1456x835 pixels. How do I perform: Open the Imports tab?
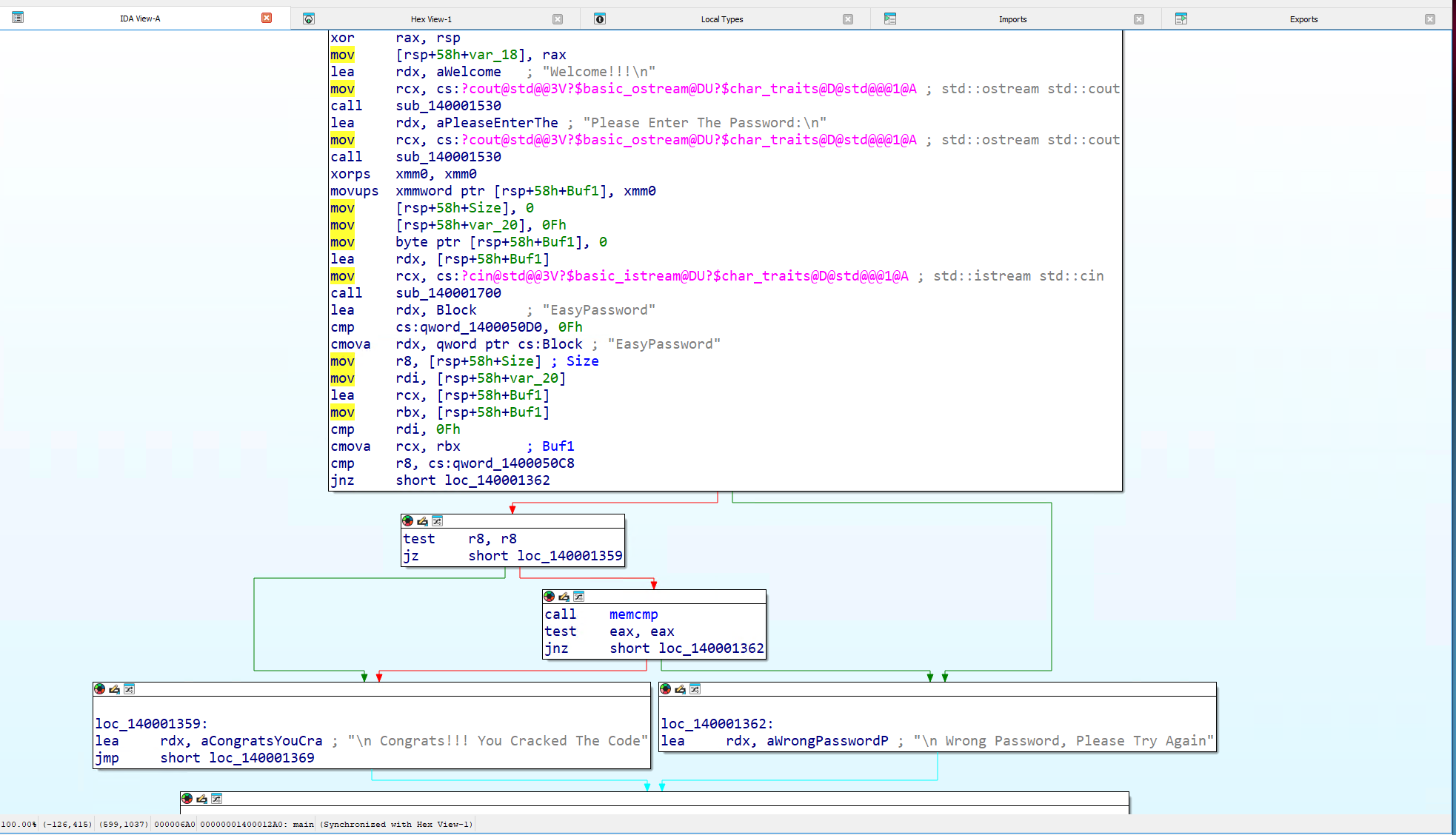click(x=1012, y=19)
